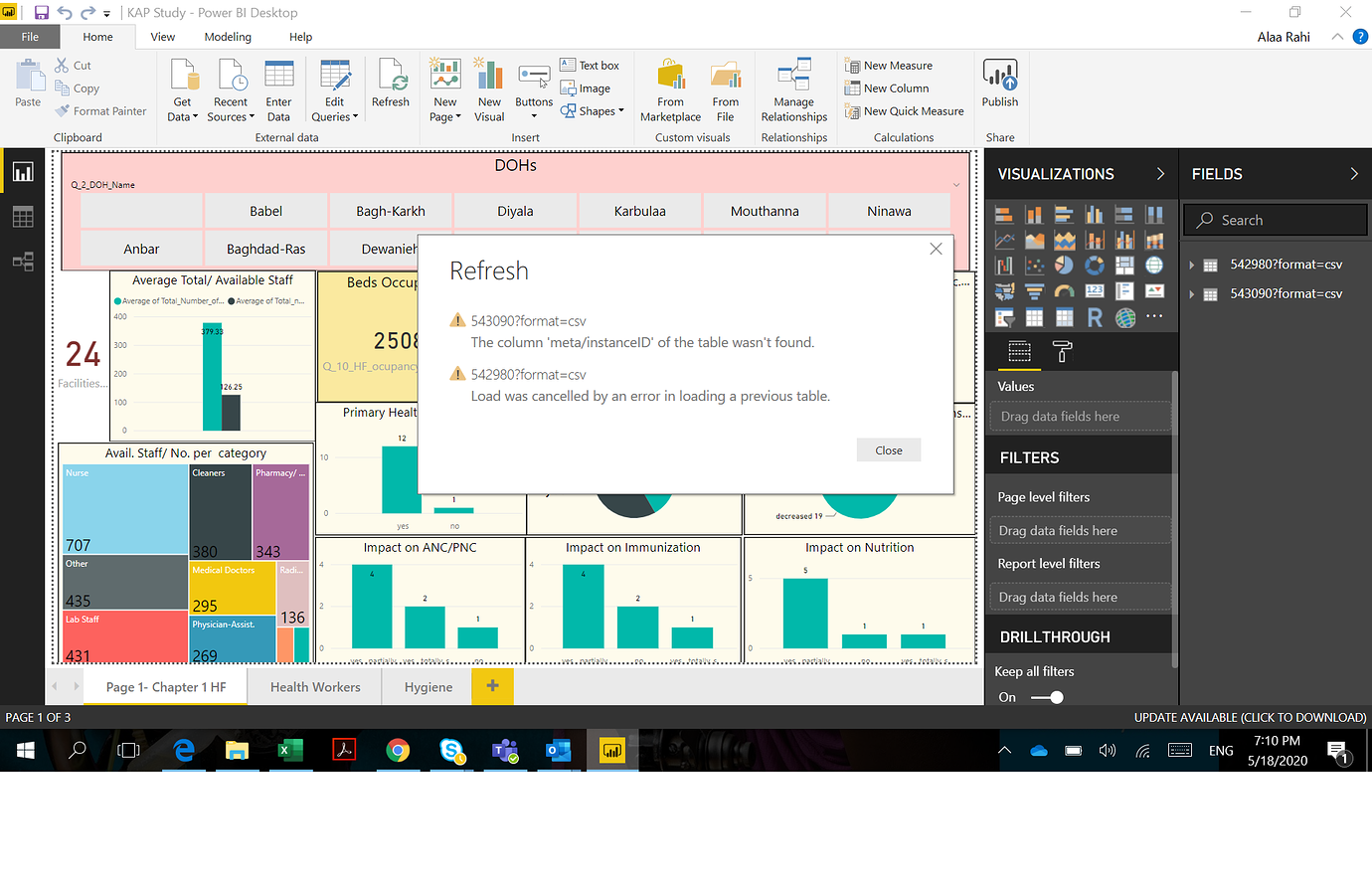Click the Refresh icon in External data
This screenshot has height=895, width=1372.
tap(391, 88)
